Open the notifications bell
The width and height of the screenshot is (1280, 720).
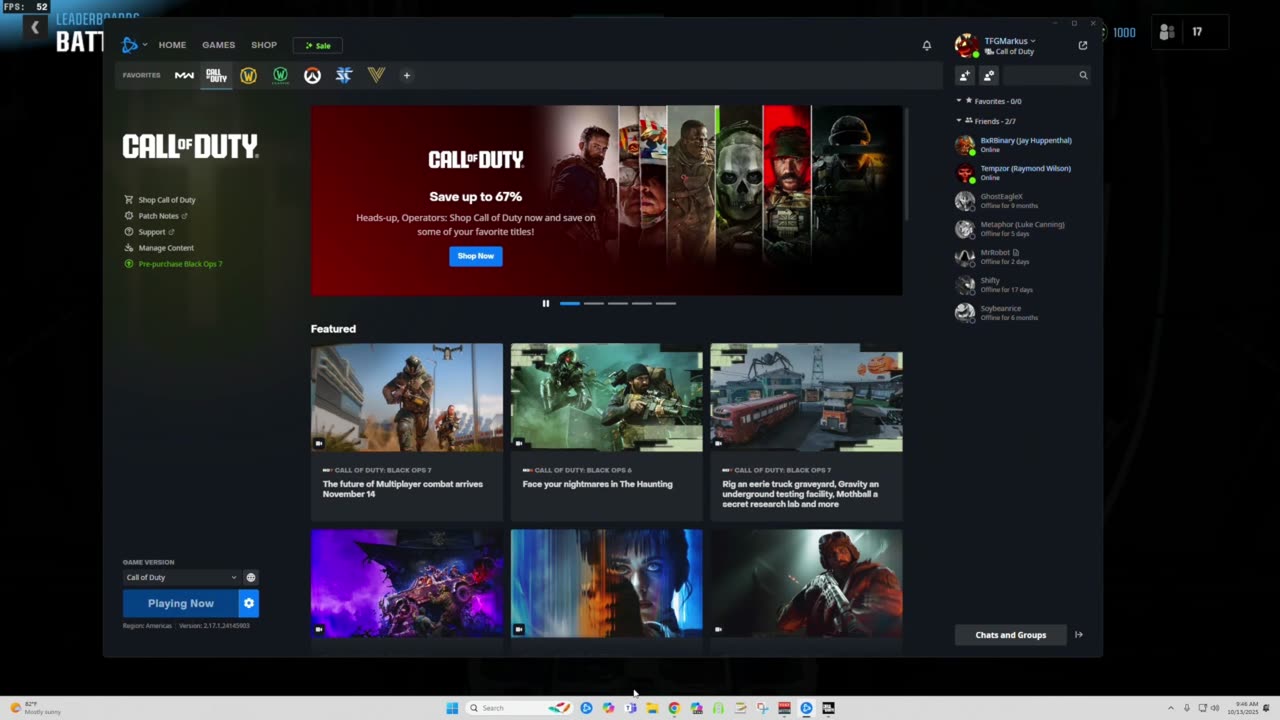coord(926,45)
